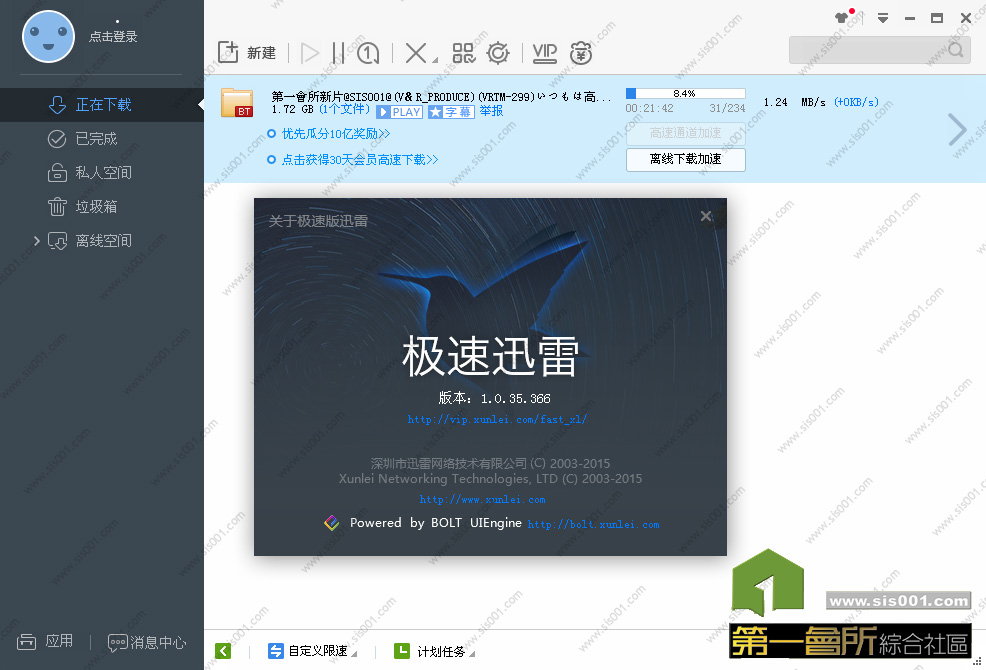The width and height of the screenshot is (986, 670).
Task: Click the 31/234 connection count text
Action: coord(727,108)
